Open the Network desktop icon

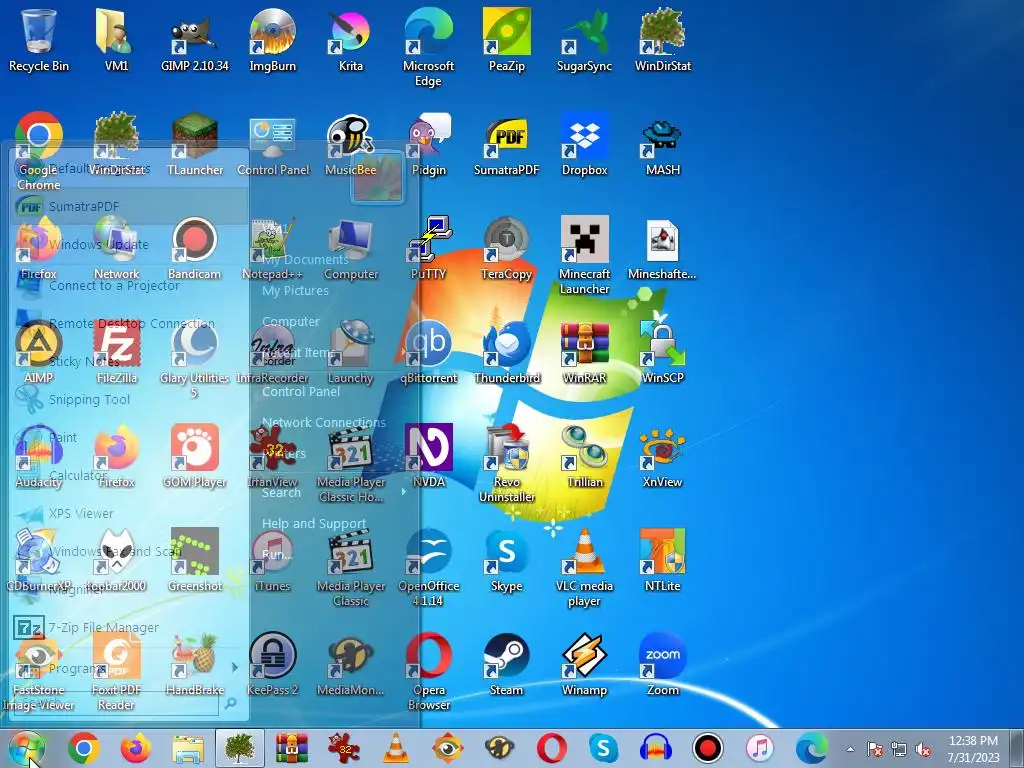tap(116, 248)
